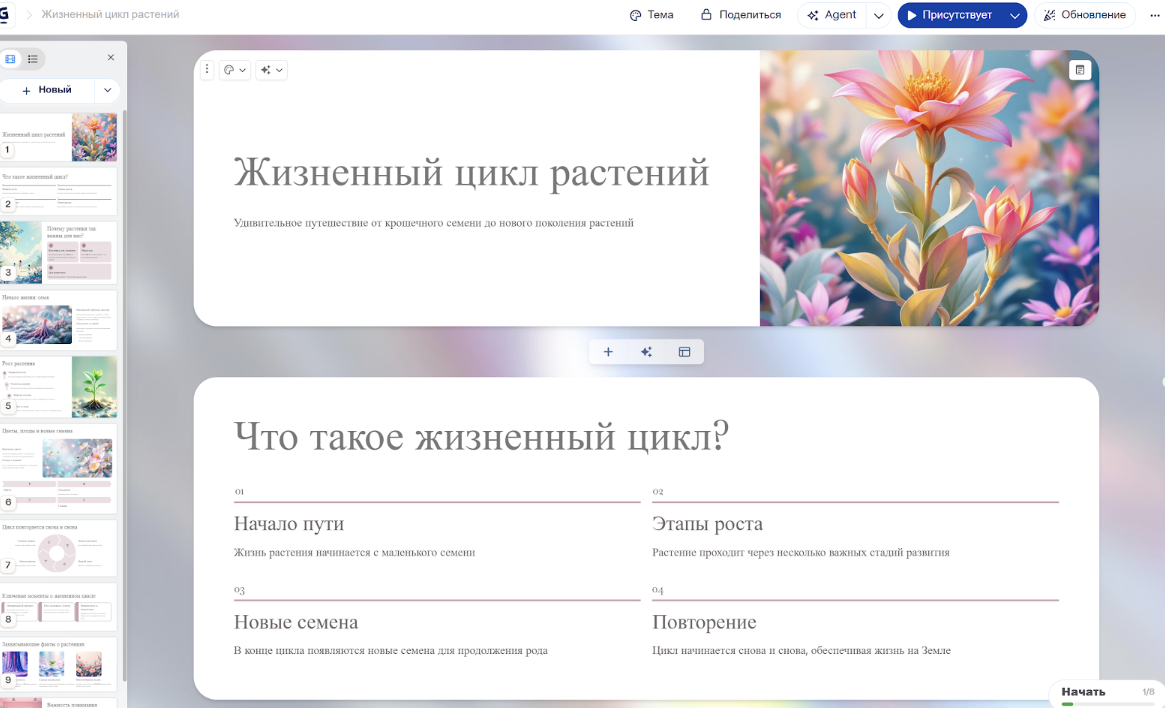Select slide 5 thumbnail Рост растения
This screenshot has width=1165, height=708.
59,387
